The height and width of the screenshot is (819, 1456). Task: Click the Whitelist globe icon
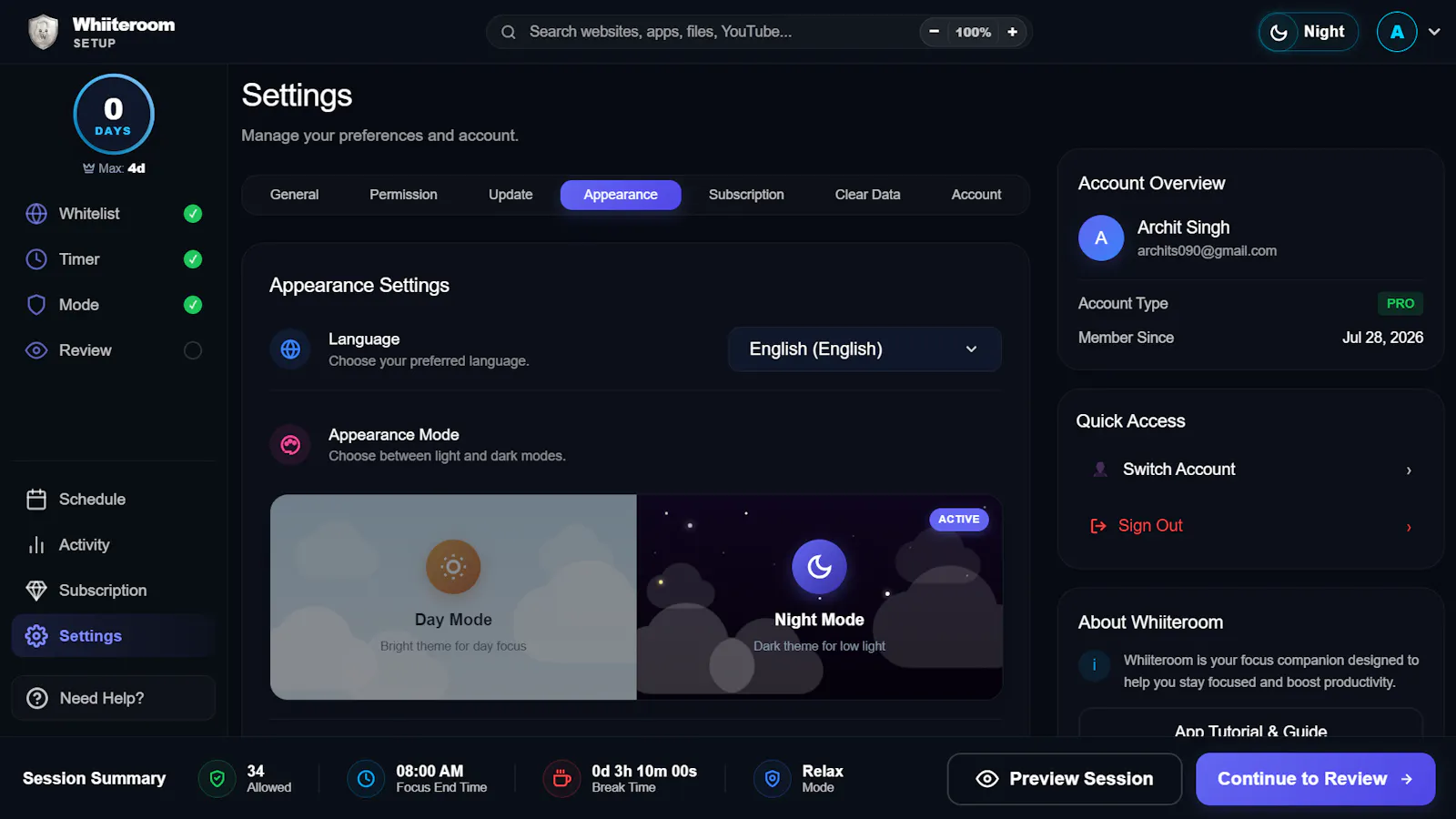[36, 214]
